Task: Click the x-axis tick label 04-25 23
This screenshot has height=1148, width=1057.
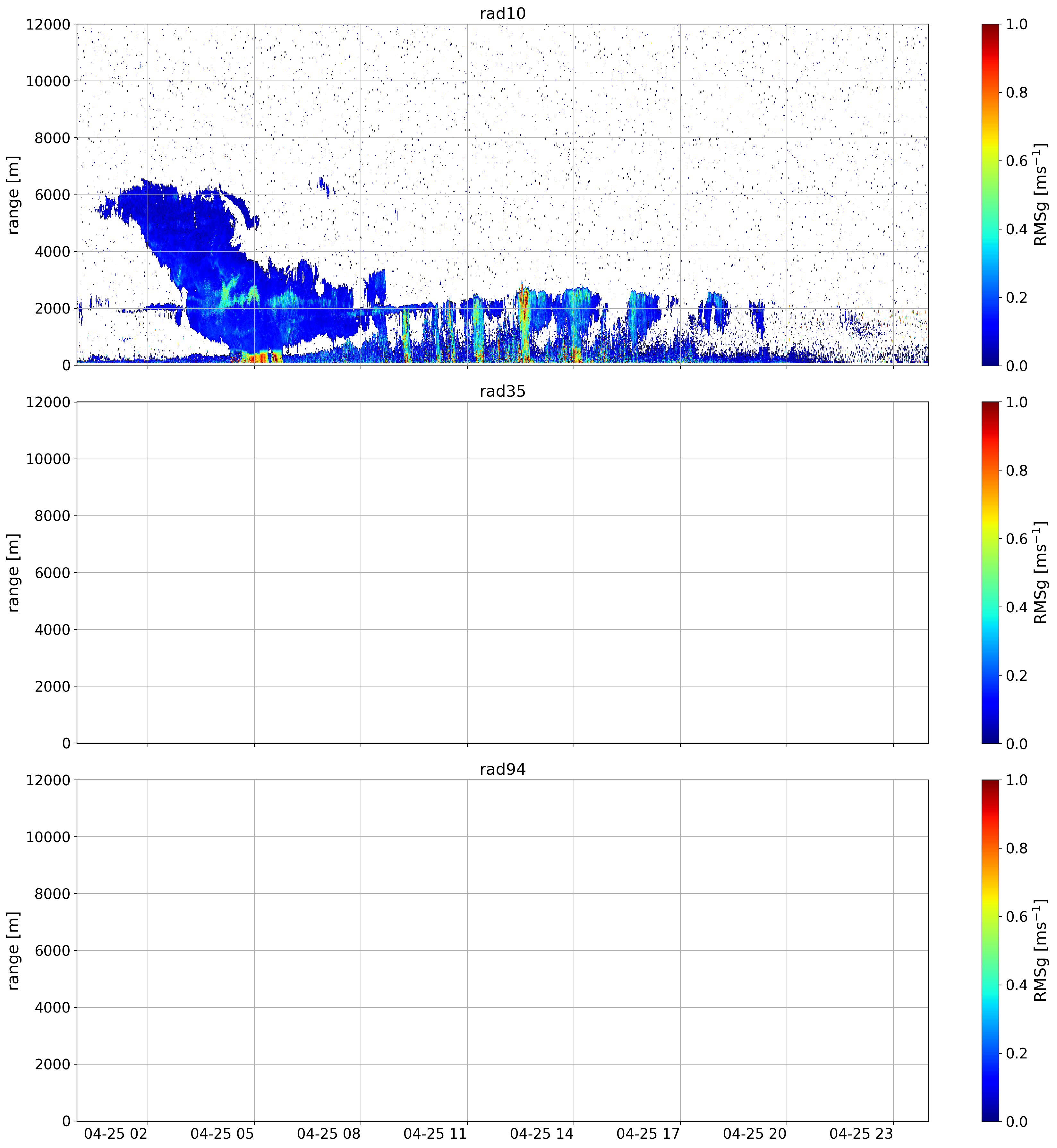Action: (x=861, y=1134)
